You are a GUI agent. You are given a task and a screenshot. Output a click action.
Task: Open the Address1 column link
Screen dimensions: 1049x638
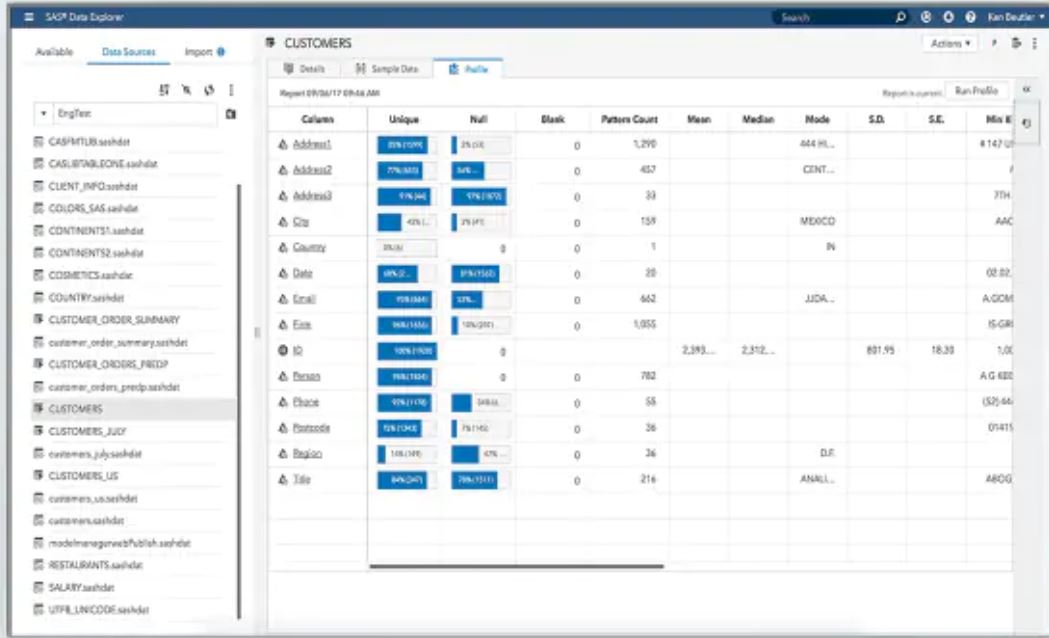[x=312, y=144]
